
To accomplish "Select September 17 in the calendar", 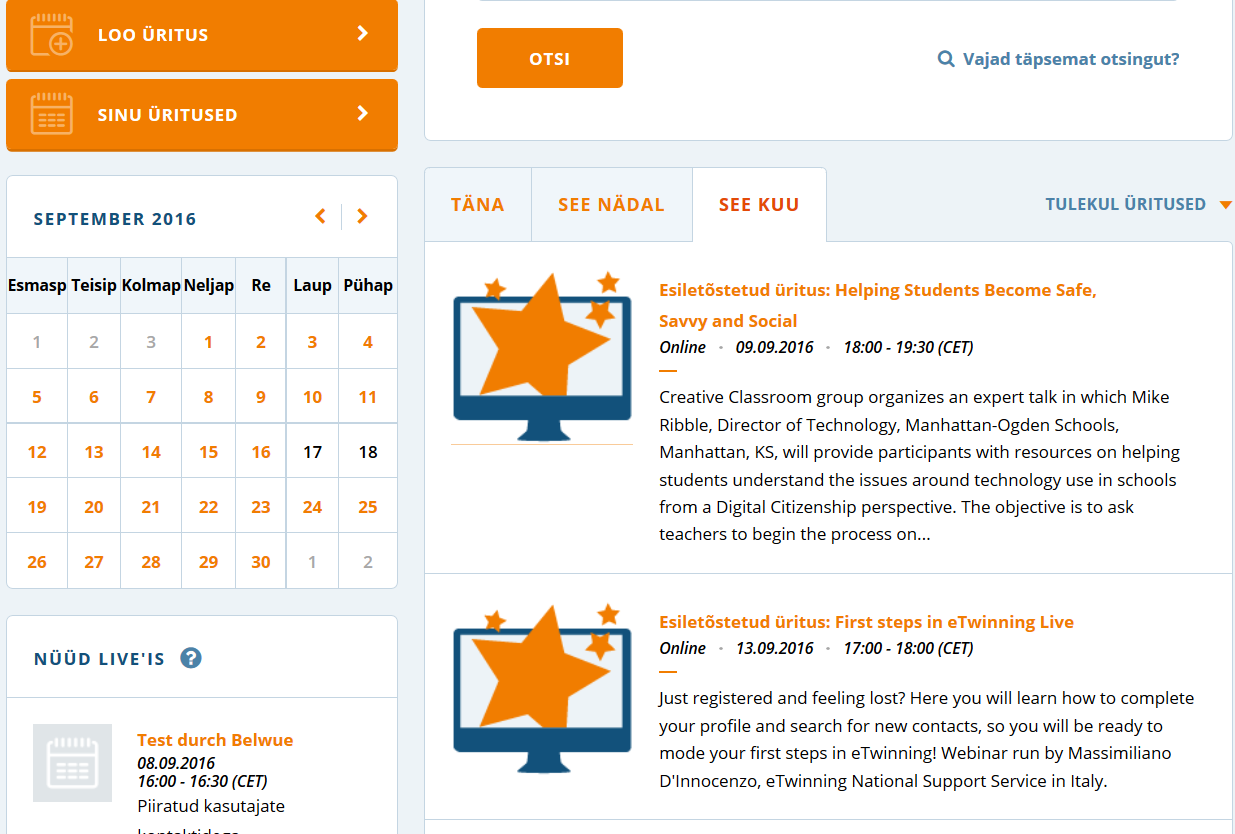I will tap(312, 452).
